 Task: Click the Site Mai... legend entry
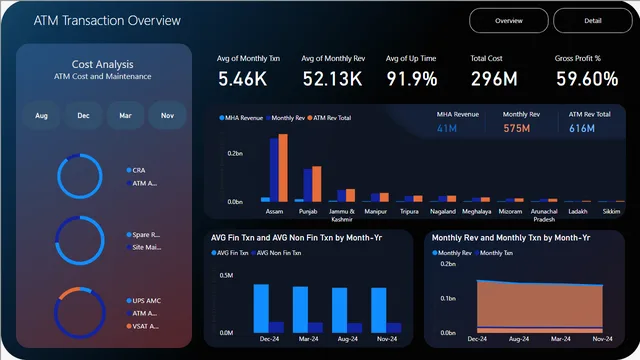(144, 247)
